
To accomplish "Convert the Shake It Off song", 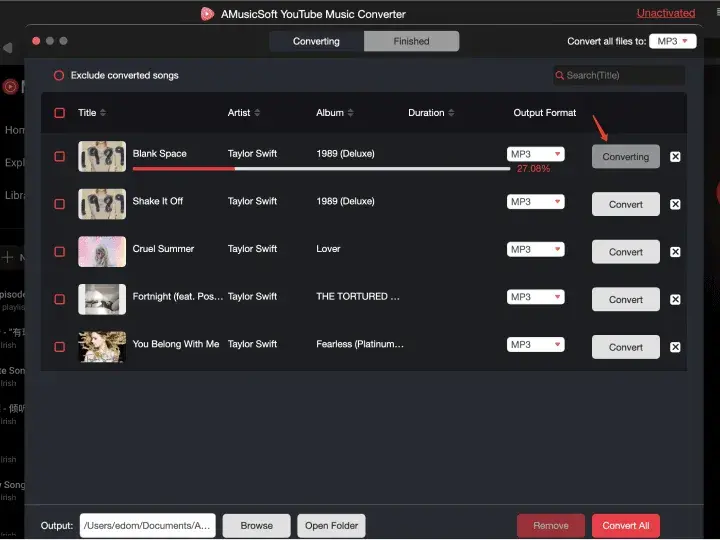I will point(625,204).
